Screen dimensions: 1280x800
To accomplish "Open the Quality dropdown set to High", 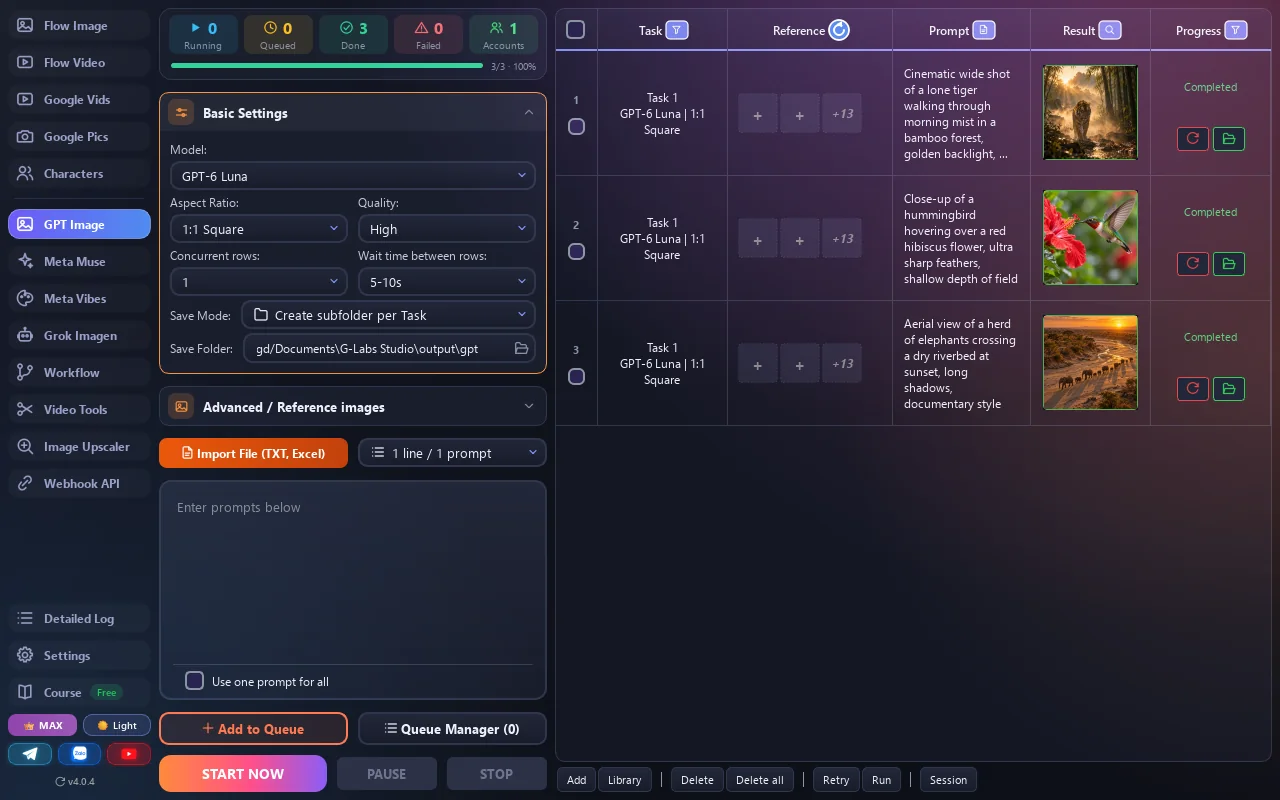I will 446,229.
